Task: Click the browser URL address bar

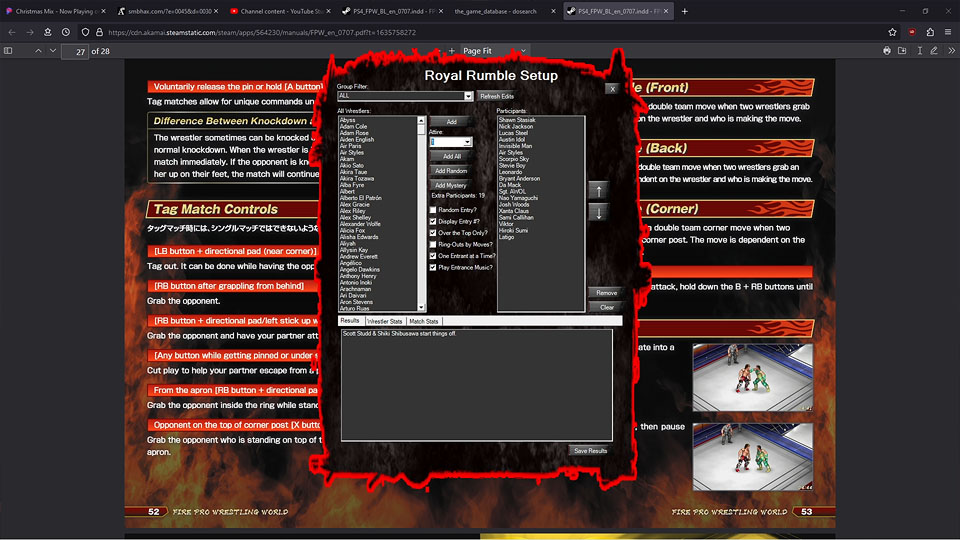Action: (x=490, y=32)
